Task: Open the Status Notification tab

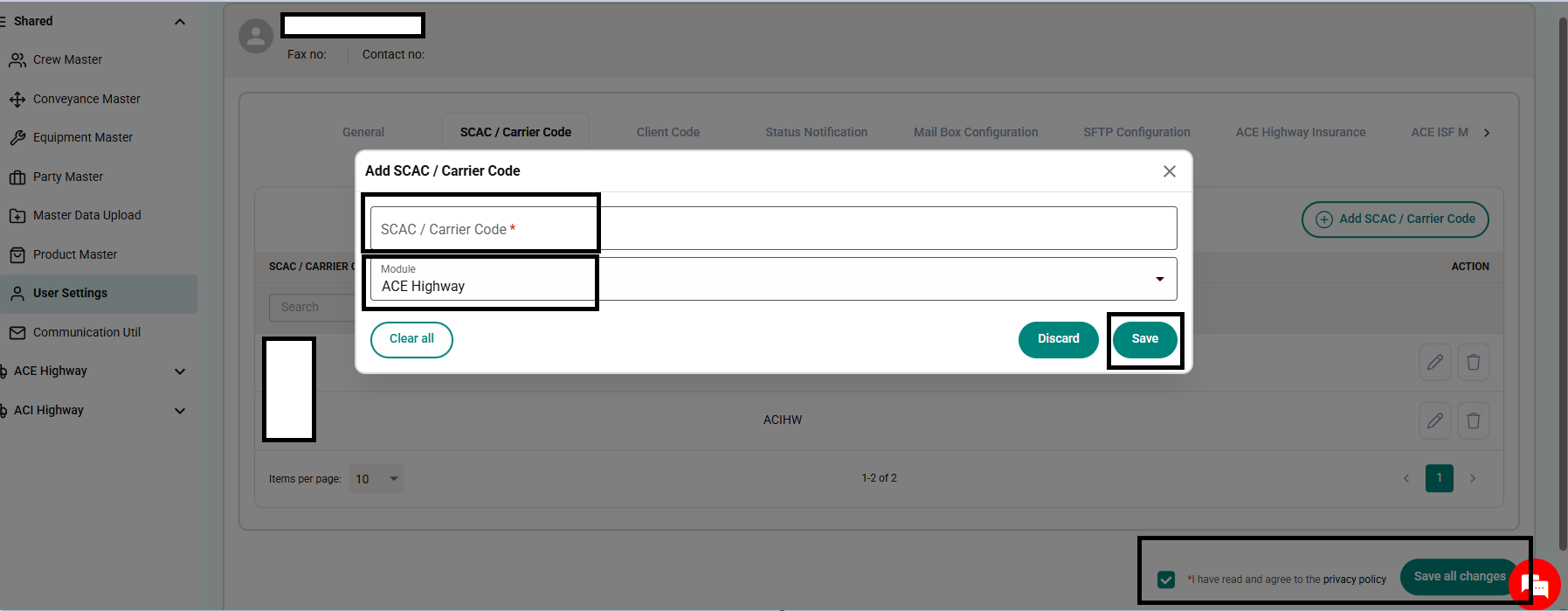Action: point(816,133)
